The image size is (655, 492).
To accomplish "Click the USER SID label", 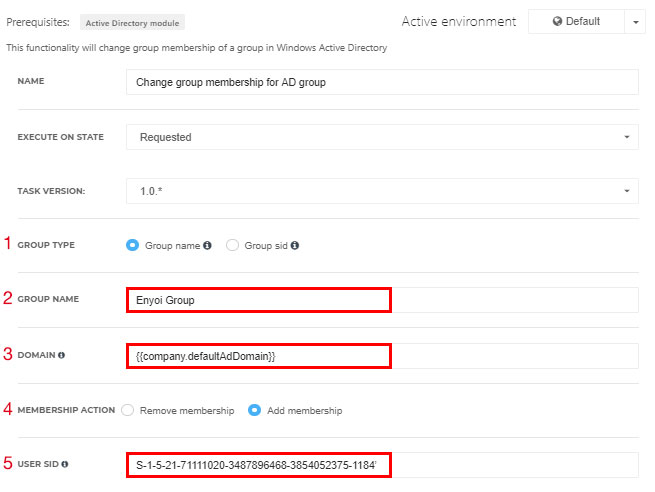I will pos(38,464).
